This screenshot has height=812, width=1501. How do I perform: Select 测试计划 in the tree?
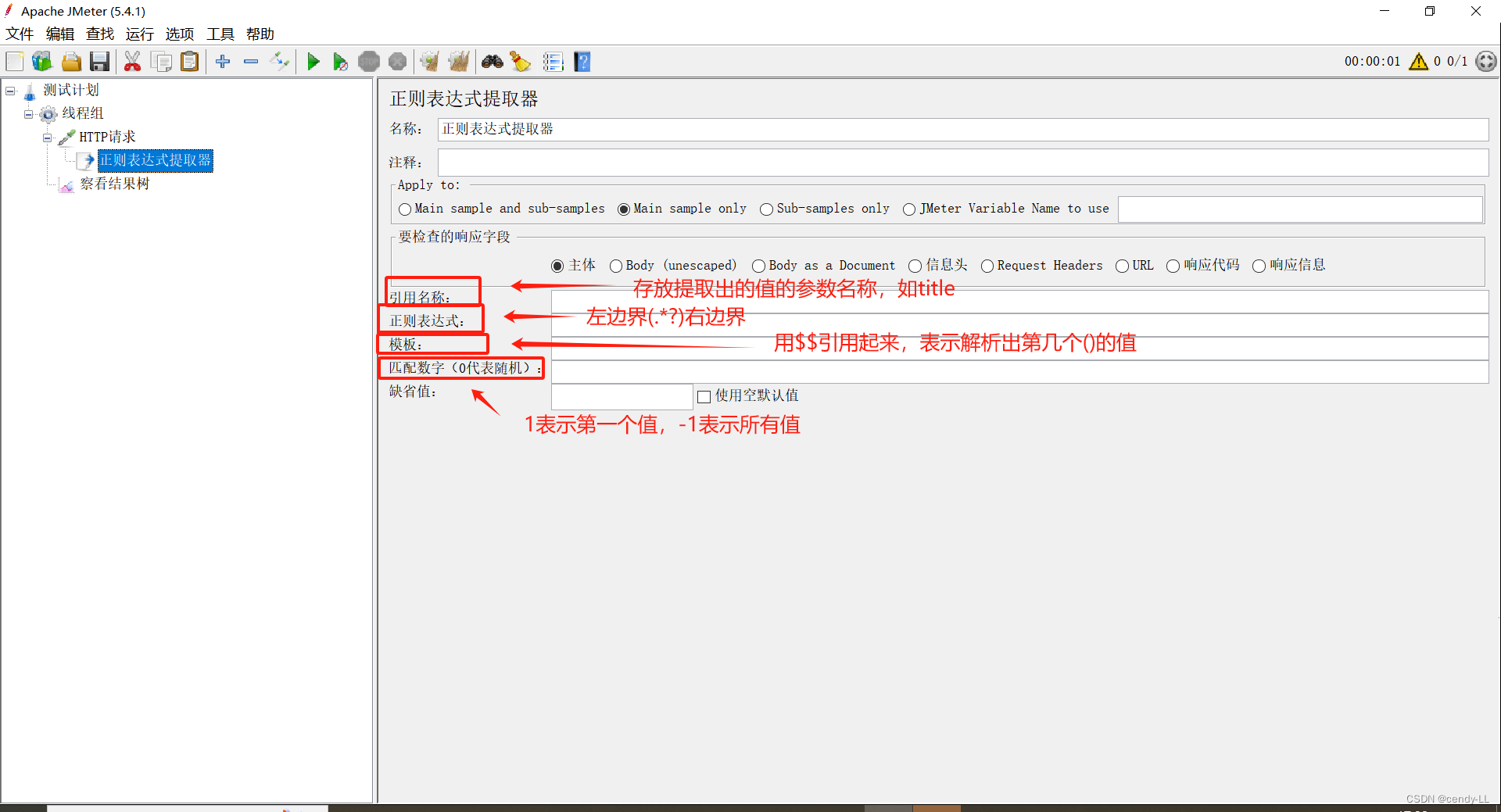(x=71, y=91)
